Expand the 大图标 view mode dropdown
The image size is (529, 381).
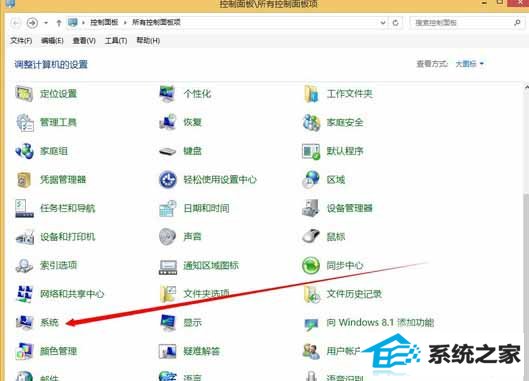(470, 64)
